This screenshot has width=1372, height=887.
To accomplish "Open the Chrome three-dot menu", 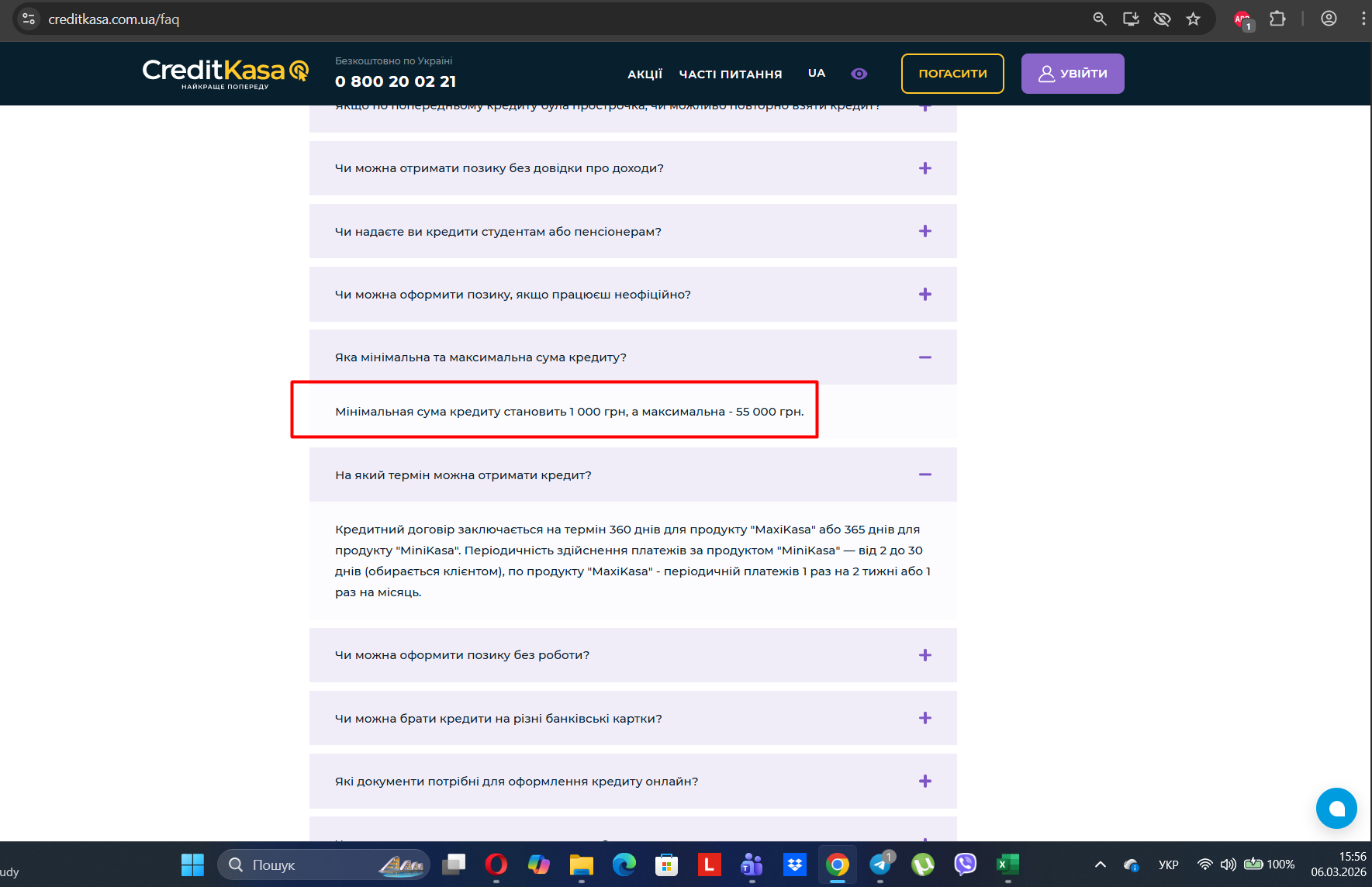I will [1363, 19].
